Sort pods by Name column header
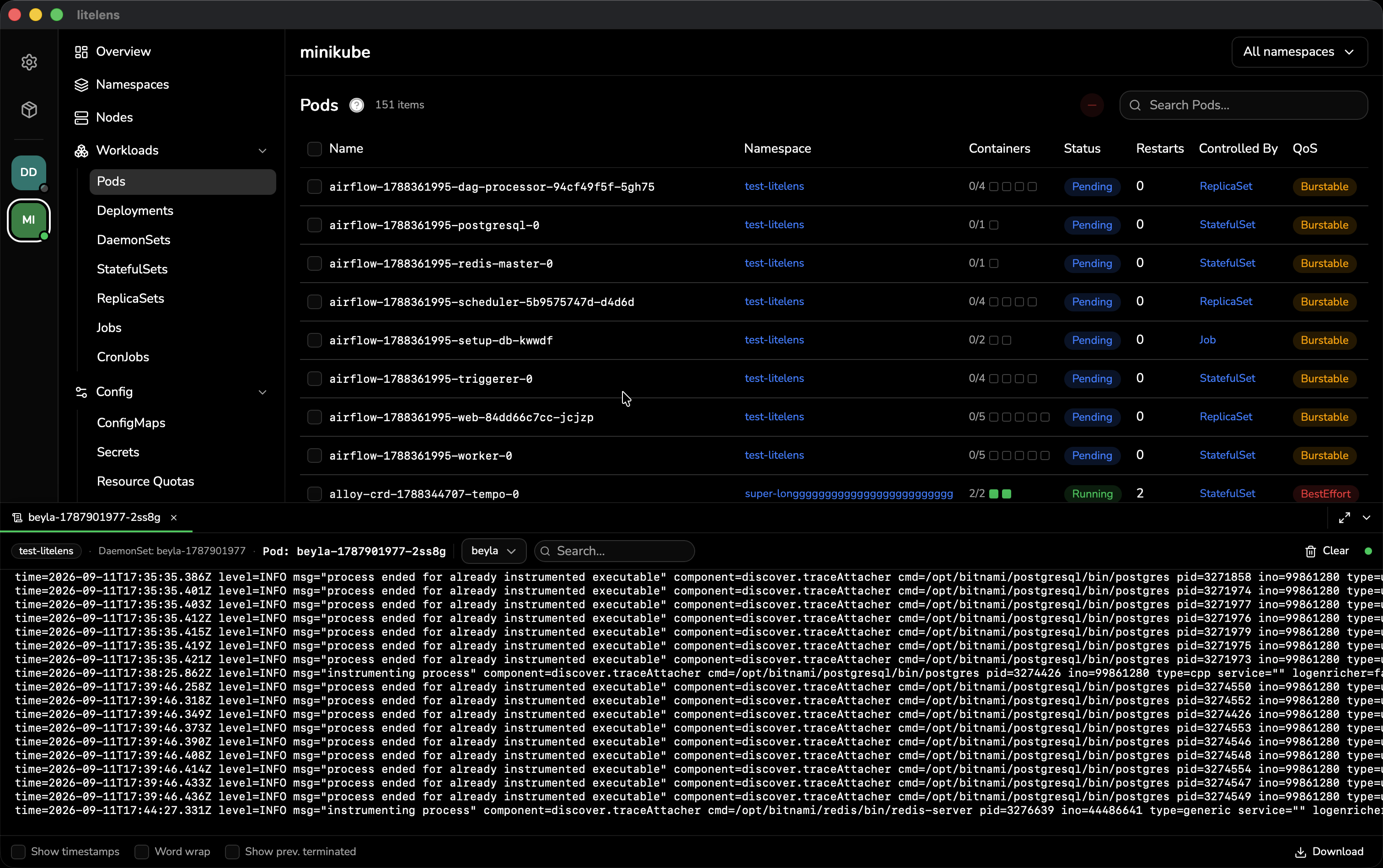This screenshot has height=868, width=1383. (346, 149)
